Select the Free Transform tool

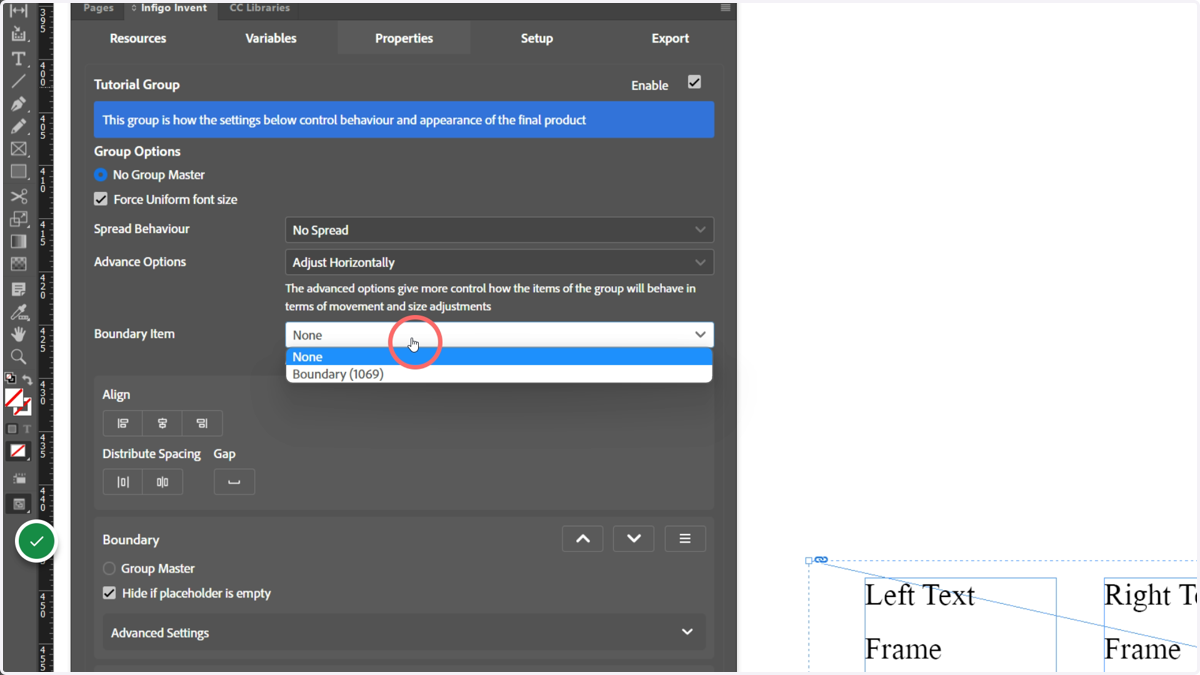(18, 219)
